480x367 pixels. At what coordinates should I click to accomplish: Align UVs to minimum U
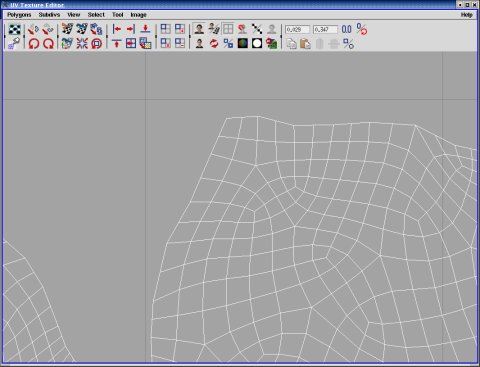click(117, 29)
